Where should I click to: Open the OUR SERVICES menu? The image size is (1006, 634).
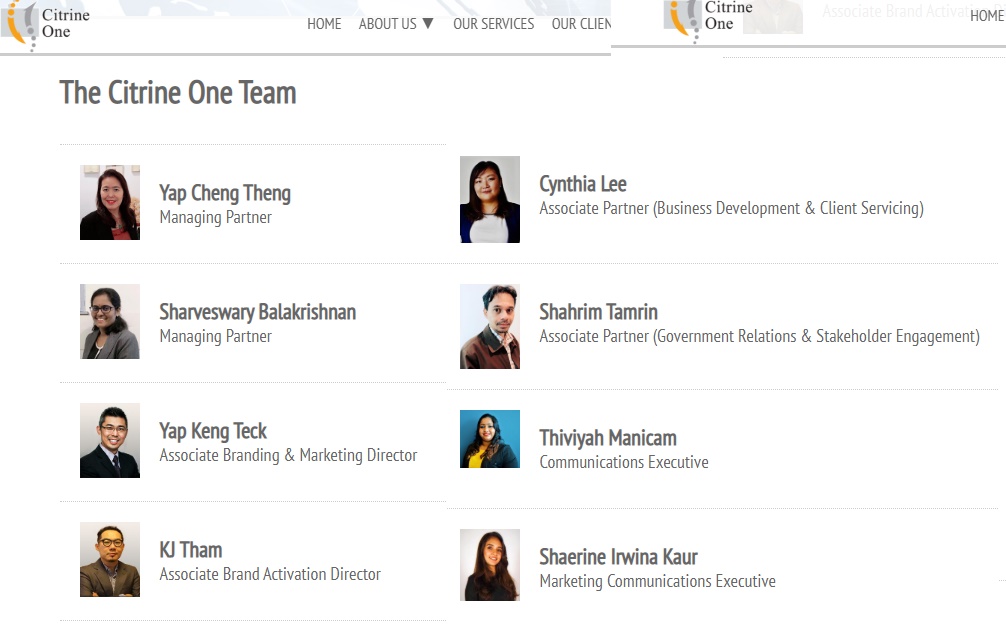(x=493, y=24)
